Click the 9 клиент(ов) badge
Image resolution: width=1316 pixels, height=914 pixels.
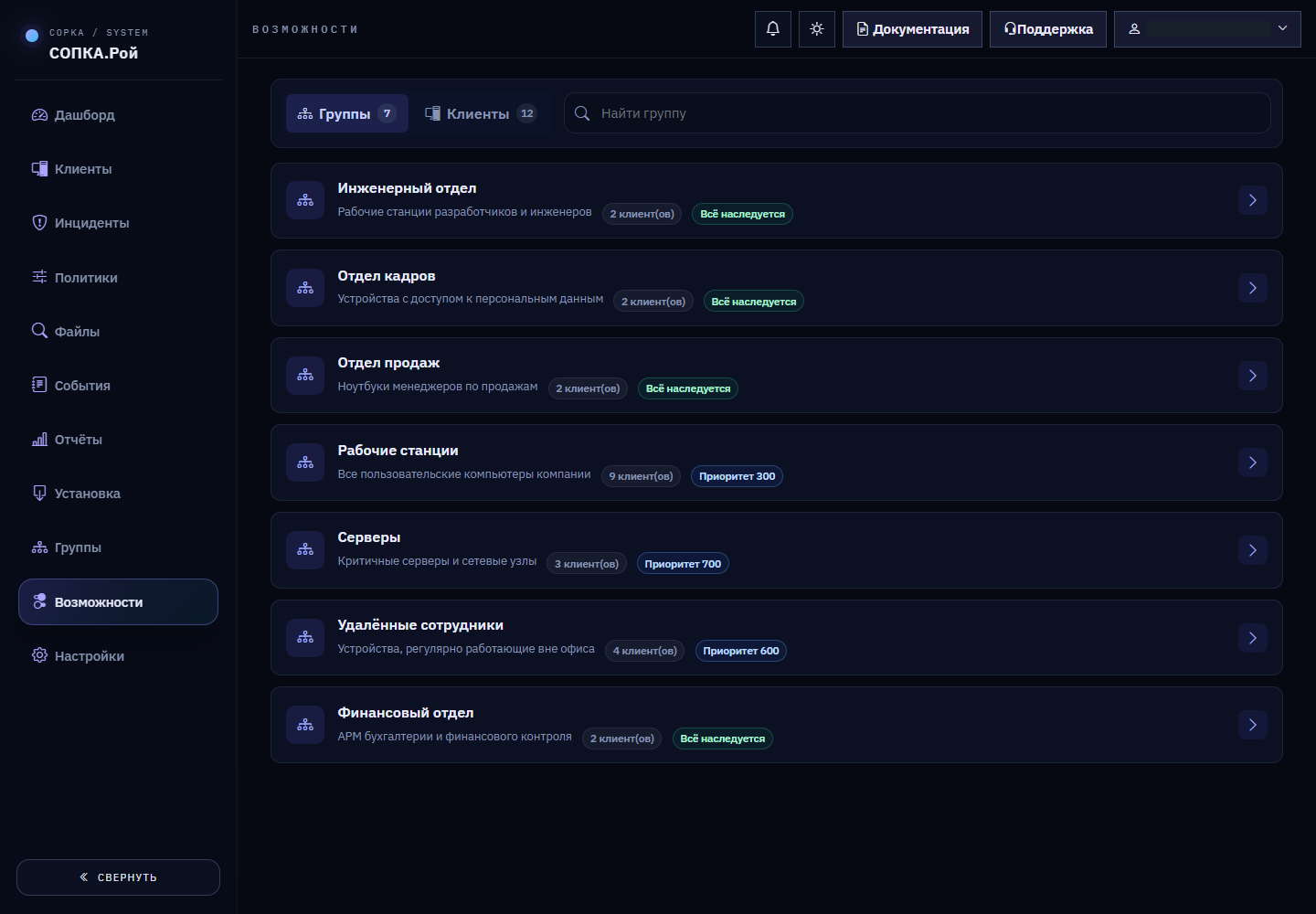coord(641,476)
